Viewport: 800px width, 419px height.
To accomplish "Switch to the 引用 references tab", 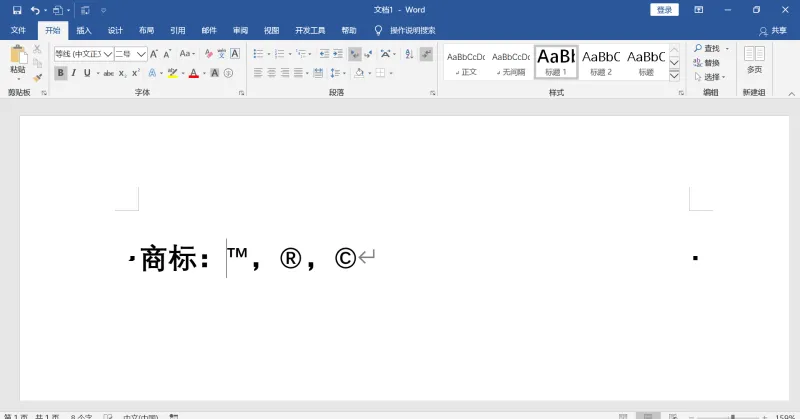I will click(x=178, y=31).
